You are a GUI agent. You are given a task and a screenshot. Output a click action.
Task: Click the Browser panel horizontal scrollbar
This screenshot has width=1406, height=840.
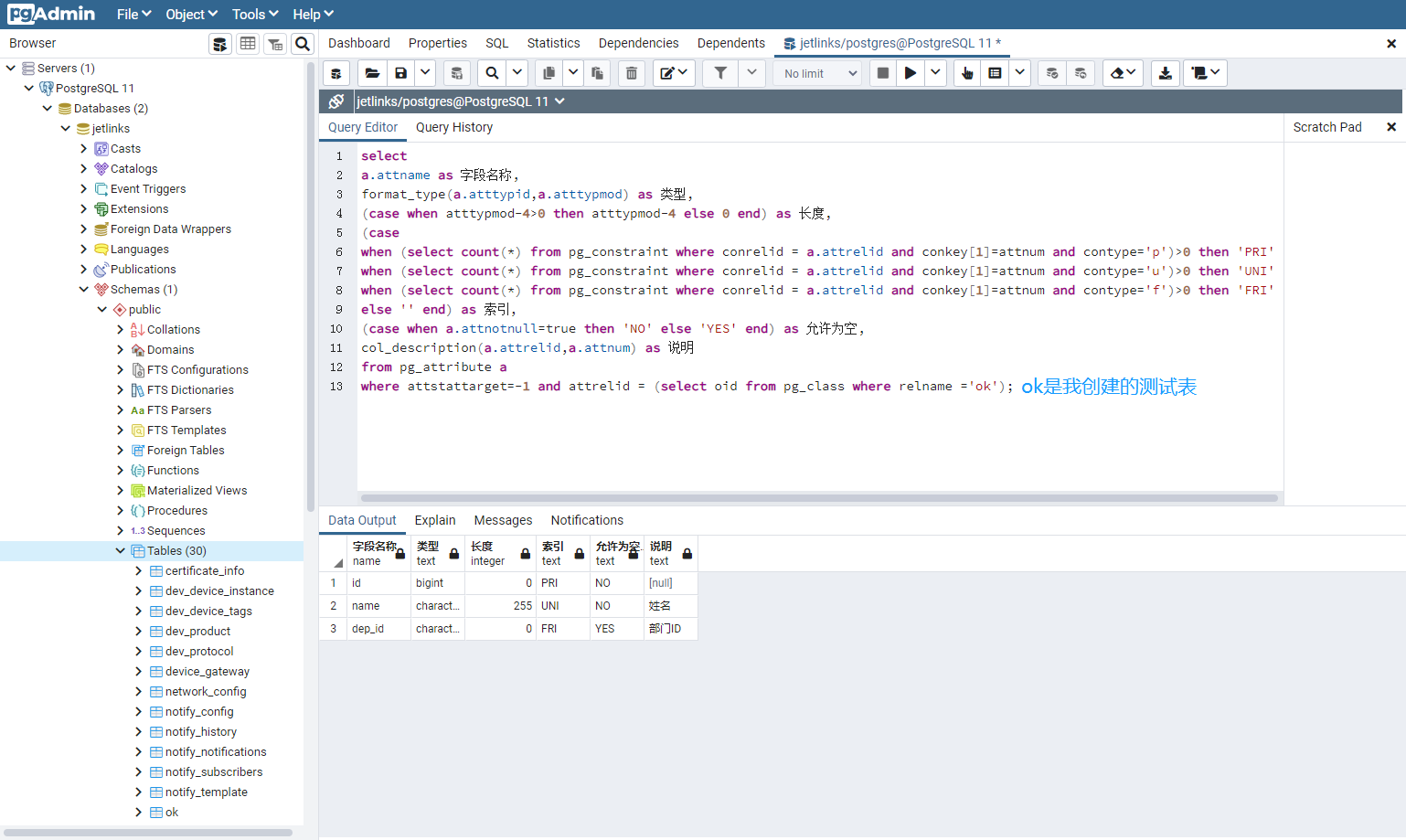[148, 833]
